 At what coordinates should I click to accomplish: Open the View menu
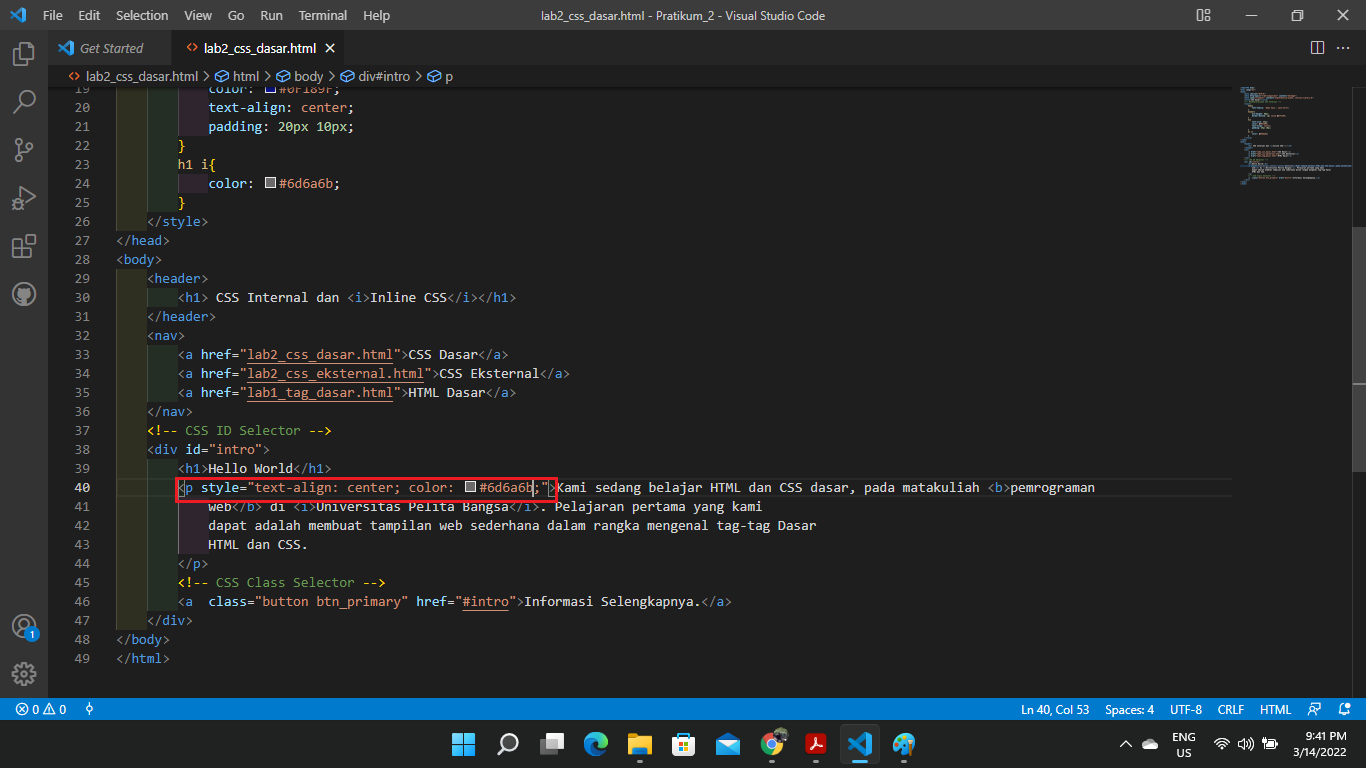[198, 15]
